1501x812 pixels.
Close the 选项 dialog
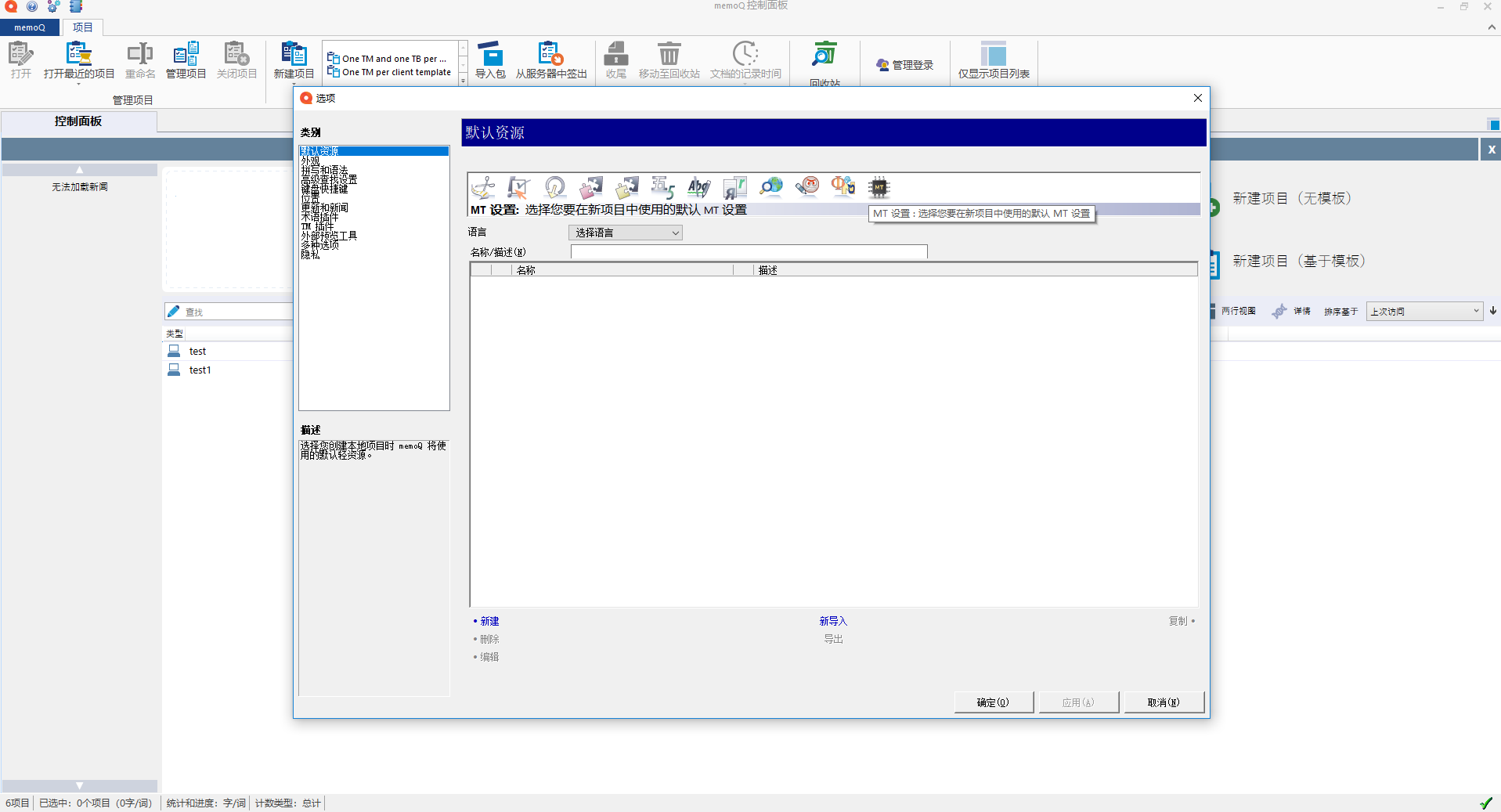1197,98
